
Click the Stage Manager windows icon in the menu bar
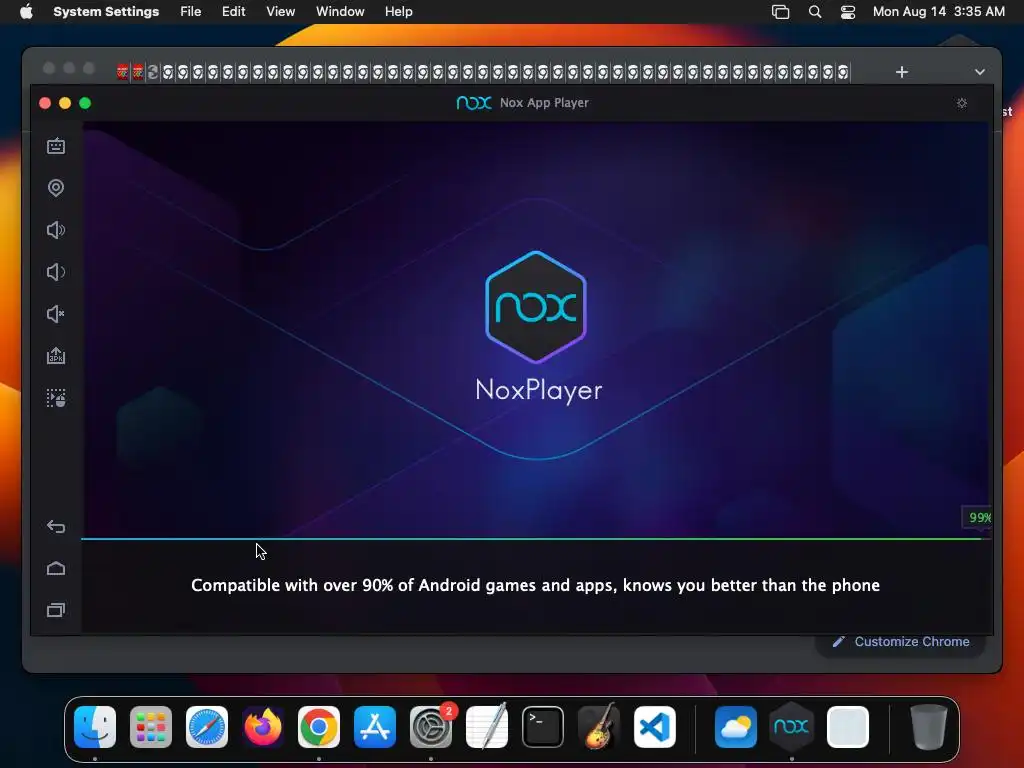tap(780, 12)
